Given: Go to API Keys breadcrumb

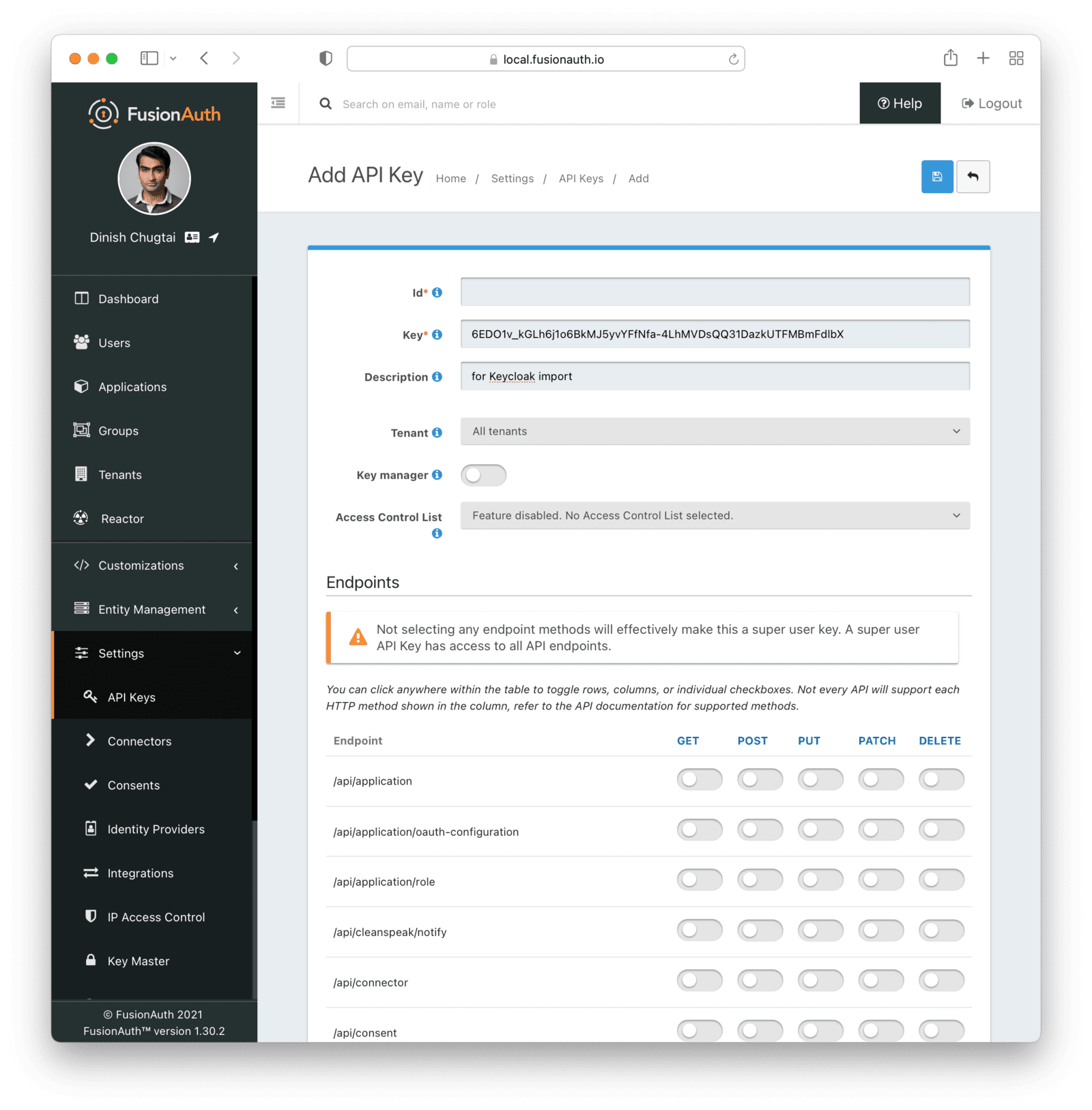Looking at the screenshot, I should [x=581, y=179].
